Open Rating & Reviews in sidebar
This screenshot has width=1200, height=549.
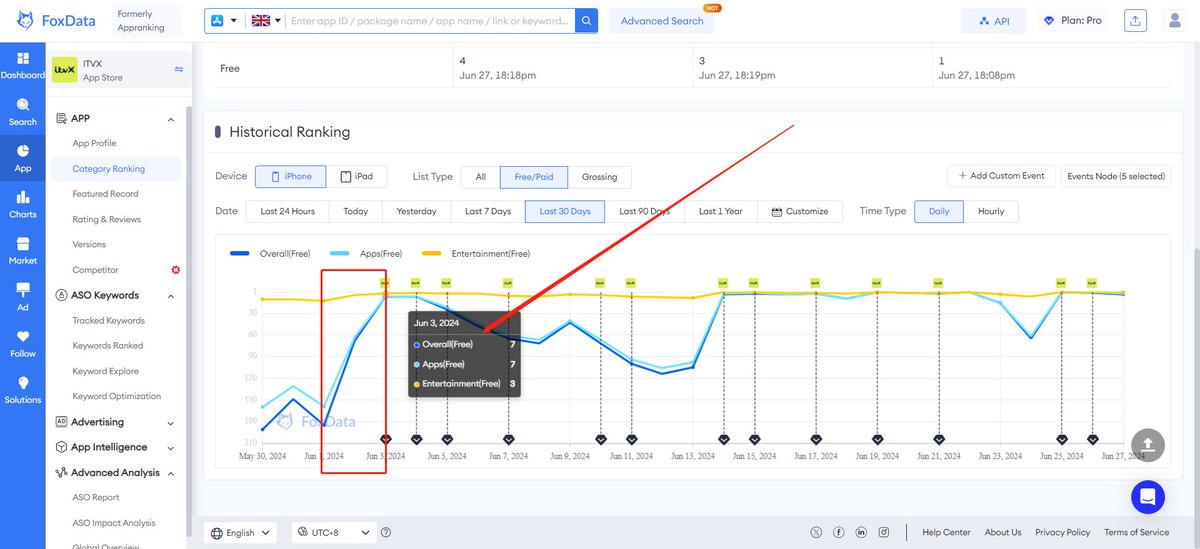[107, 219]
